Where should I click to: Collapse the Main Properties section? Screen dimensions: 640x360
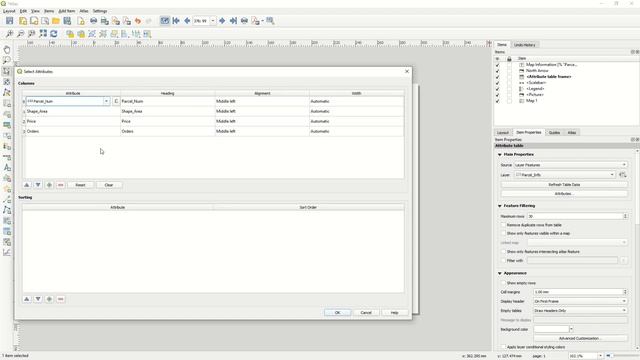pos(500,155)
